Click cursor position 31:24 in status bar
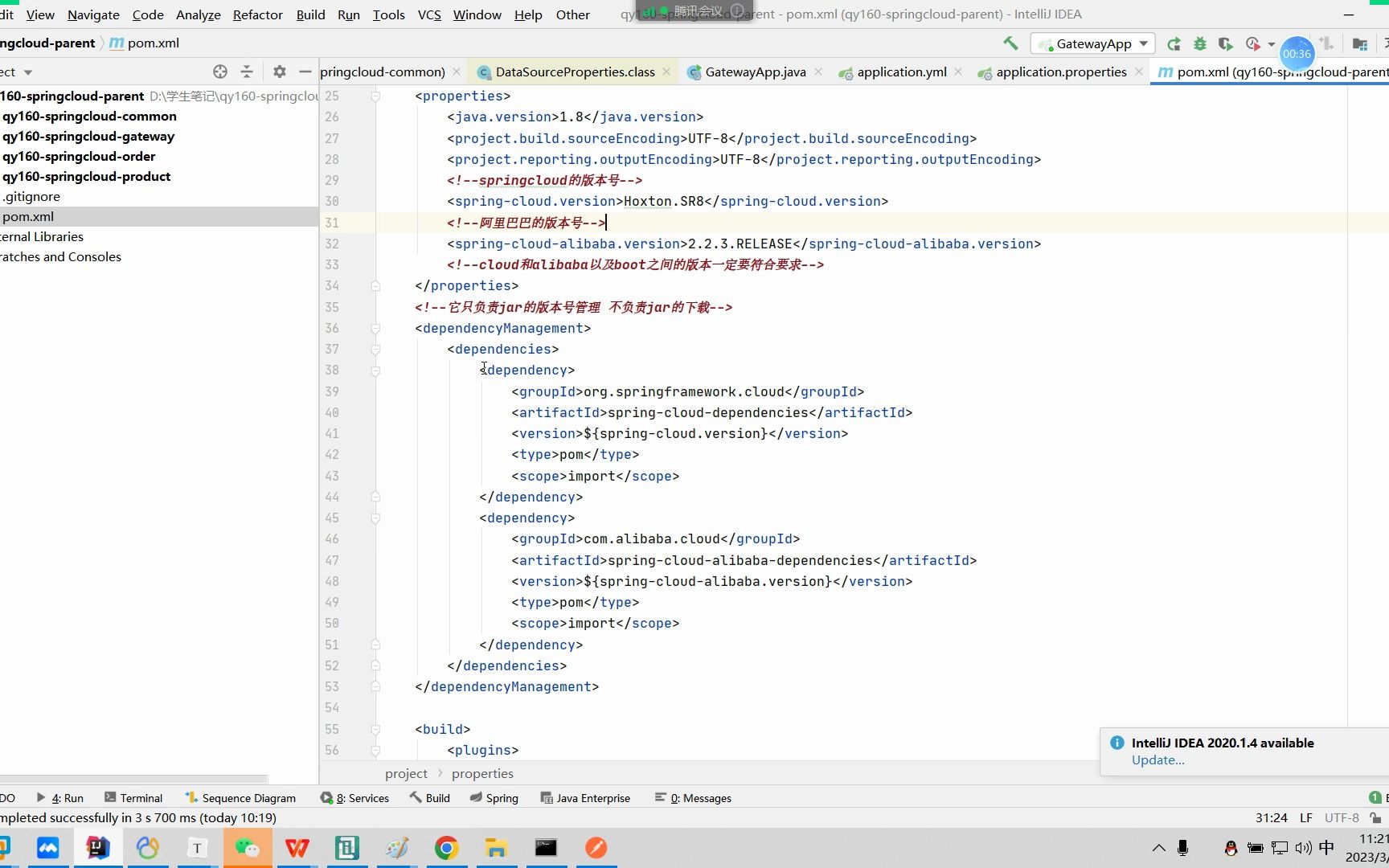The width and height of the screenshot is (1389, 868). point(1271,817)
